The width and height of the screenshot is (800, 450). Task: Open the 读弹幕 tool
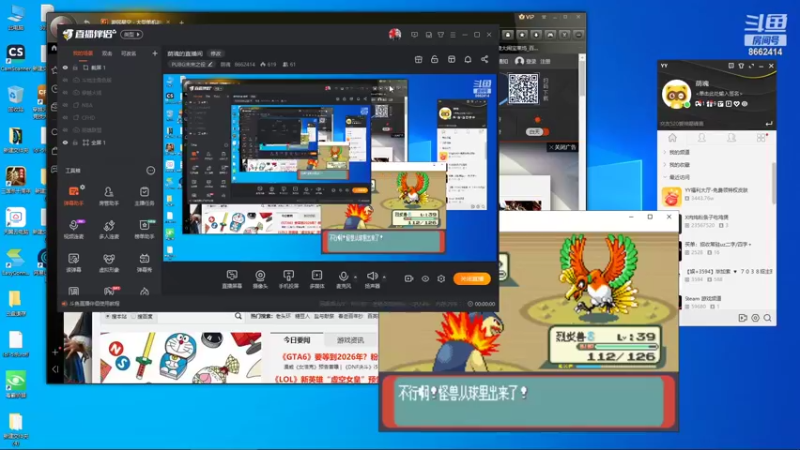[73, 262]
